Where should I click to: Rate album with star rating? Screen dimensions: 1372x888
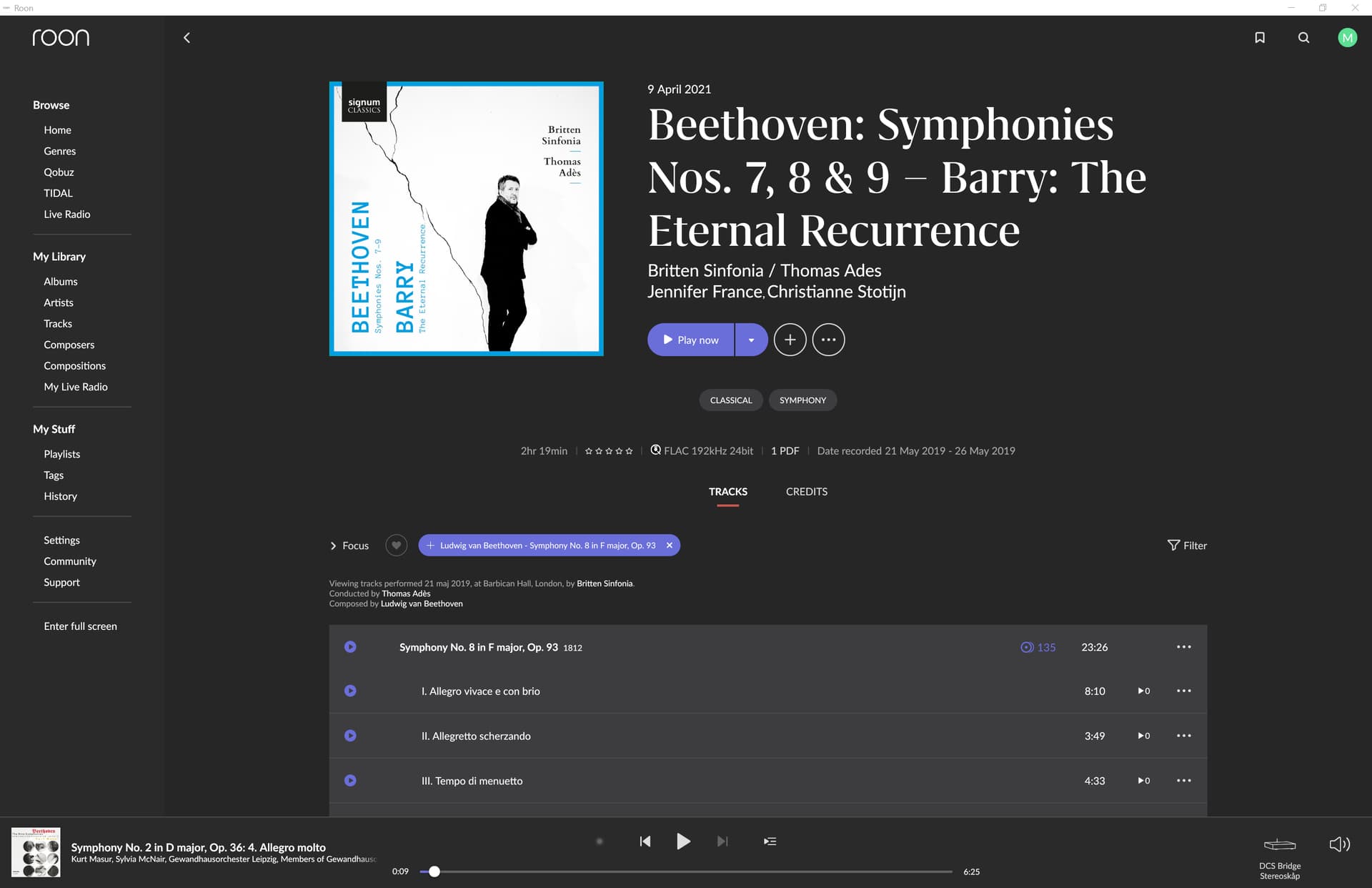[609, 451]
